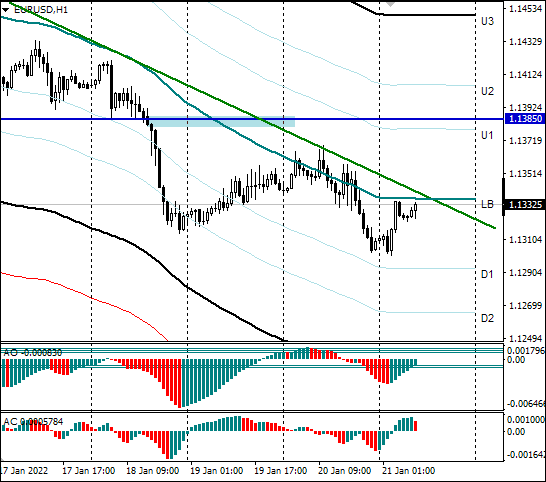Image resolution: width=546 pixels, height=482 pixels.
Task: Click the 17 Jan 17:00 time label
Action: tap(88, 471)
